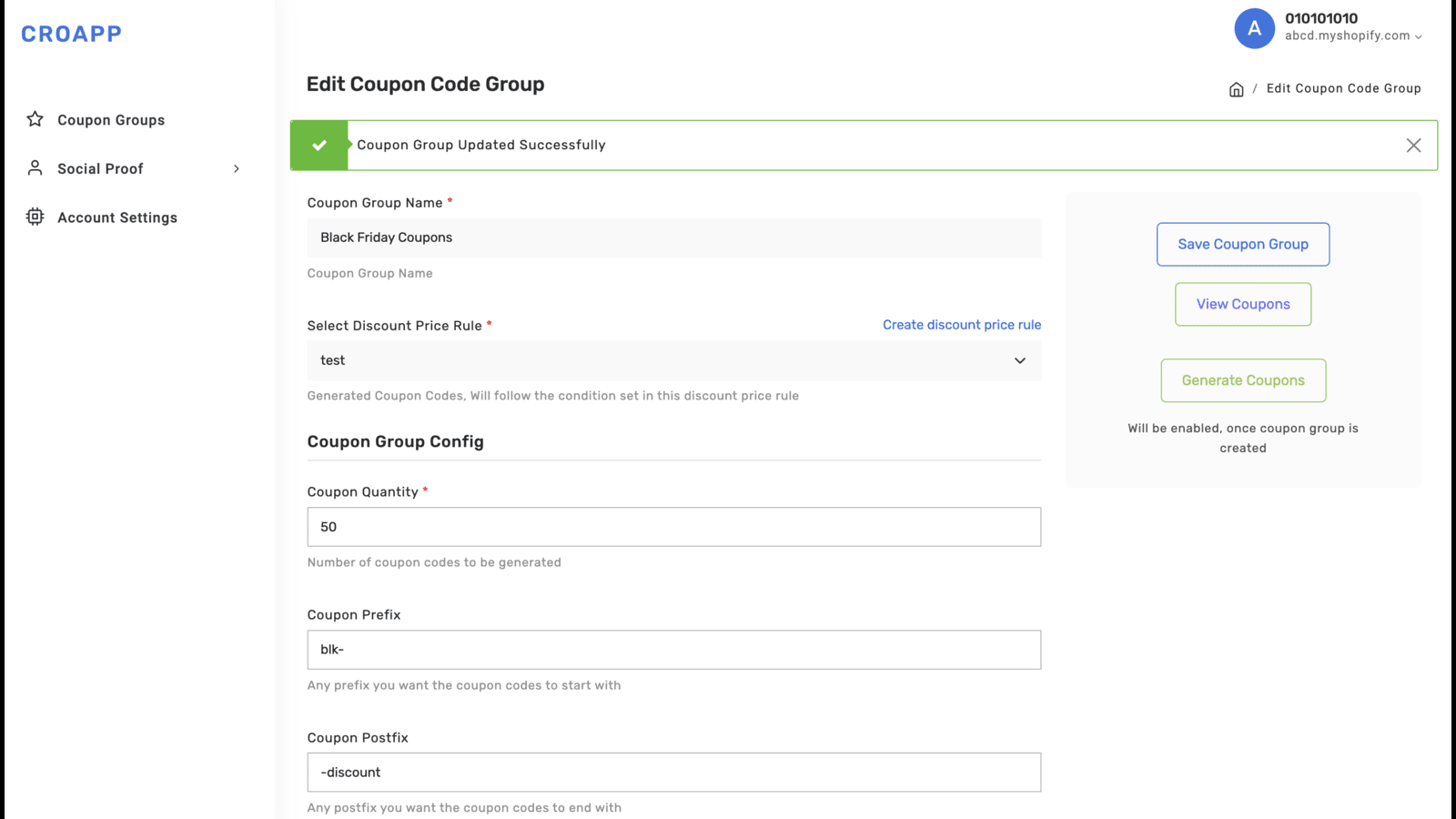Click the CROAPP logo

[x=71, y=34]
